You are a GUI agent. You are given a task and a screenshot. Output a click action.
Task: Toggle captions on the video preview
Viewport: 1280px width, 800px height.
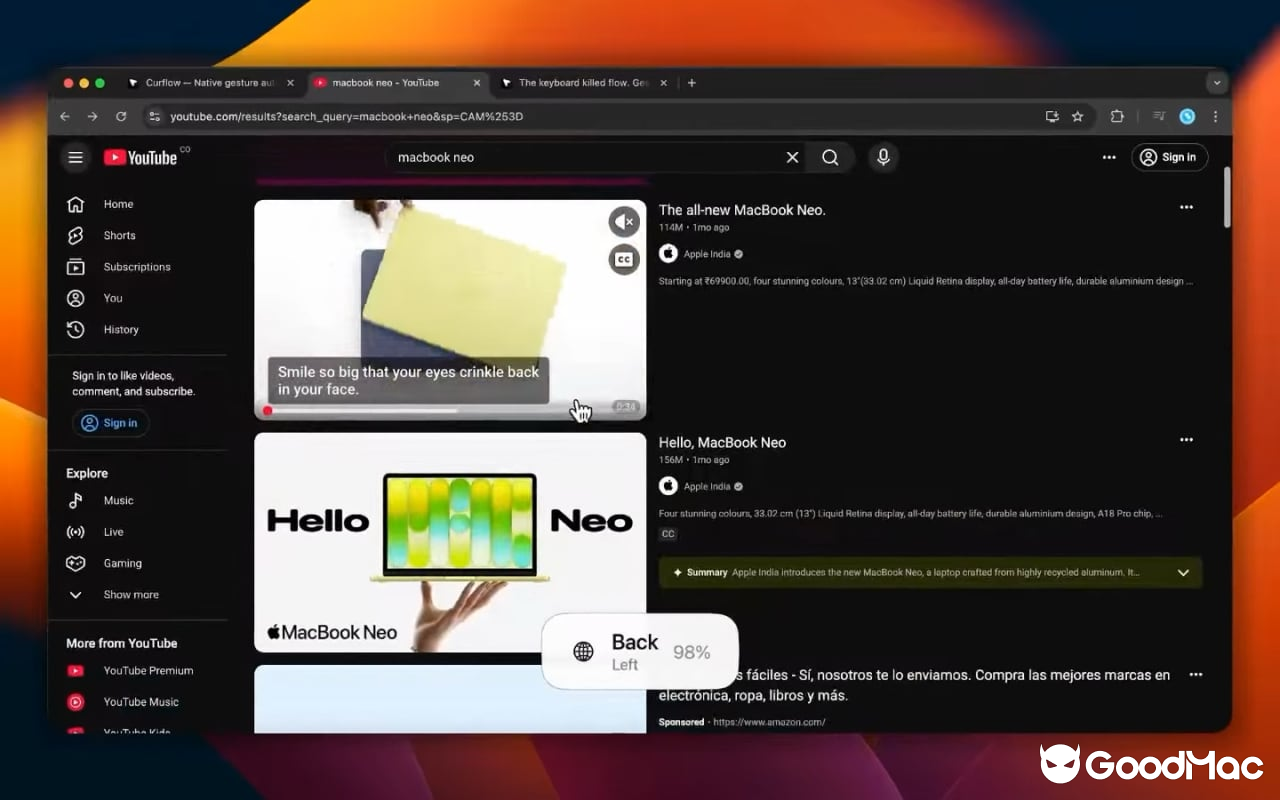623,260
